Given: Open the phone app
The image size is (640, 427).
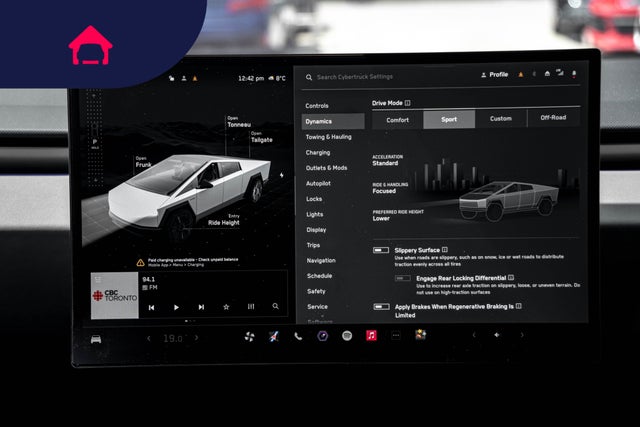Looking at the screenshot, I should click(x=298, y=336).
